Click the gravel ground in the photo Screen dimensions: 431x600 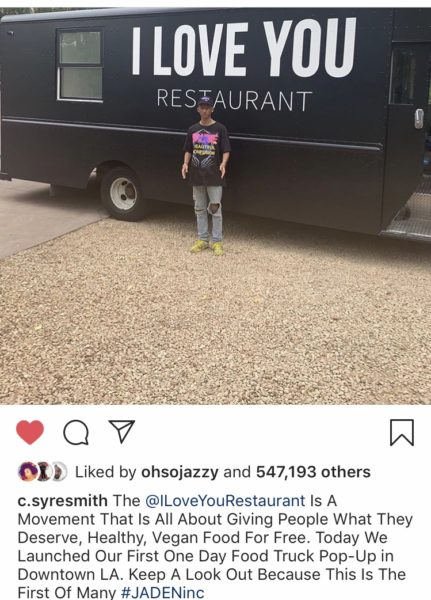[x=214, y=329]
